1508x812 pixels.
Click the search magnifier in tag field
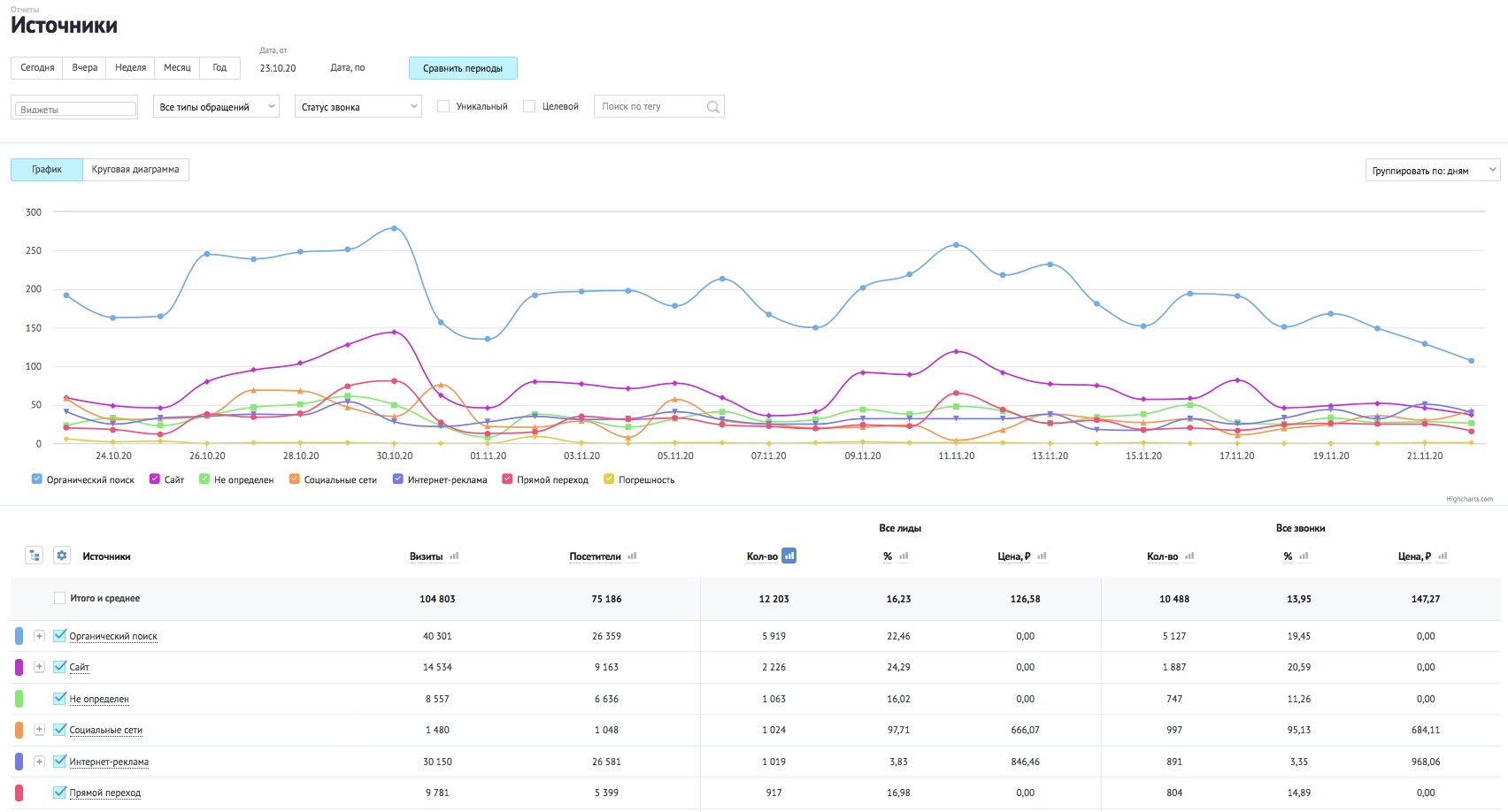click(712, 107)
